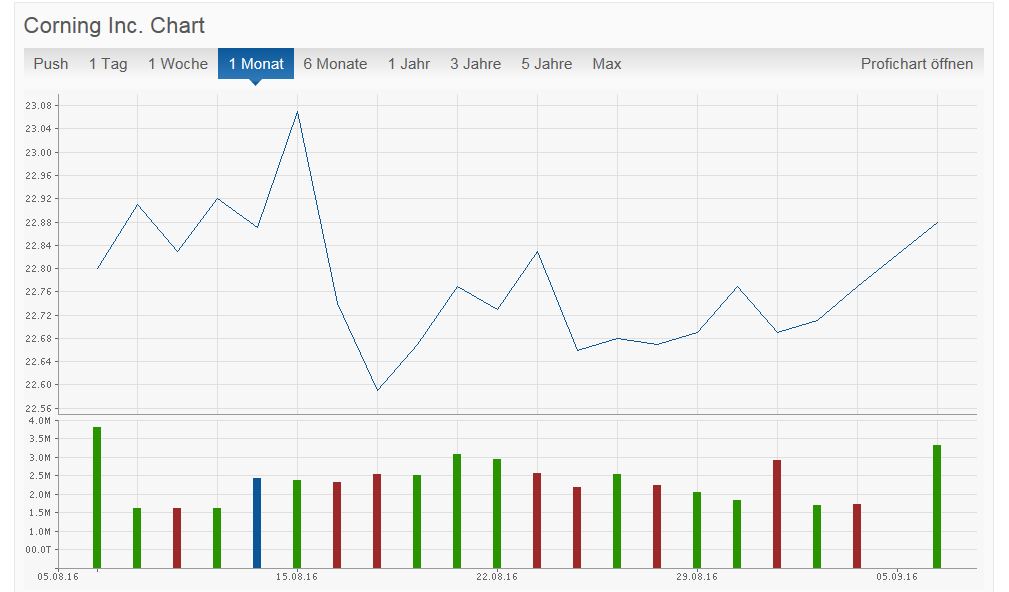Click the price line peak near 23.07
The height and width of the screenshot is (592, 1009).
(x=297, y=112)
